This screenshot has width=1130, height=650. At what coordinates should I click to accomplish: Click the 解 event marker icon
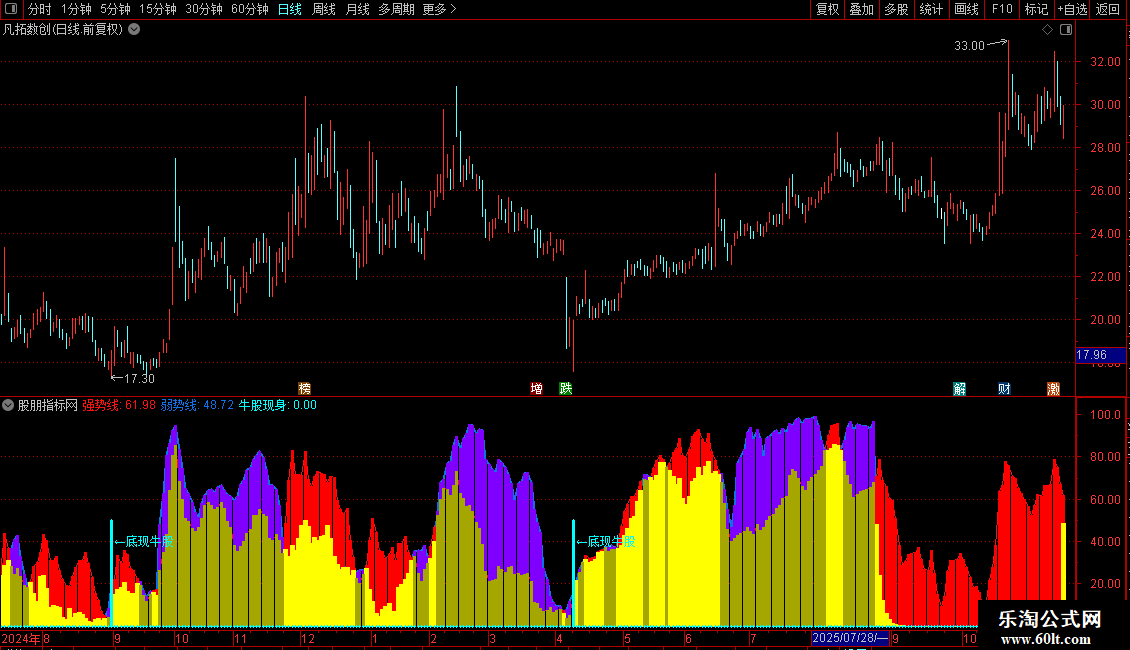959,389
